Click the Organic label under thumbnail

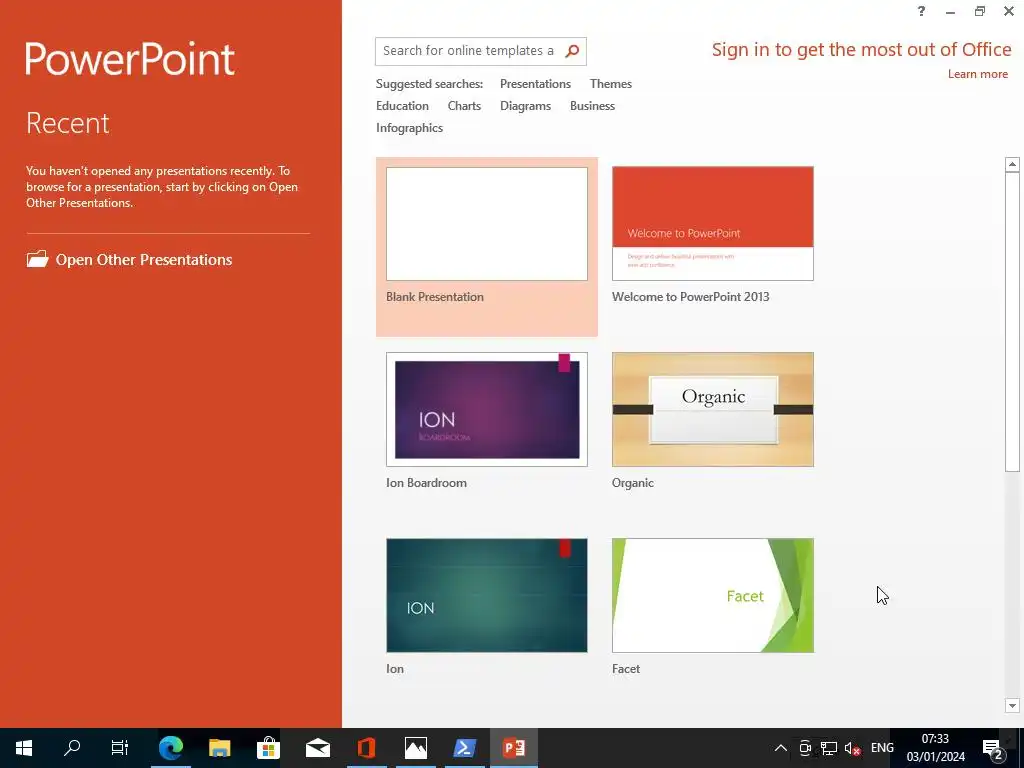point(632,483)
